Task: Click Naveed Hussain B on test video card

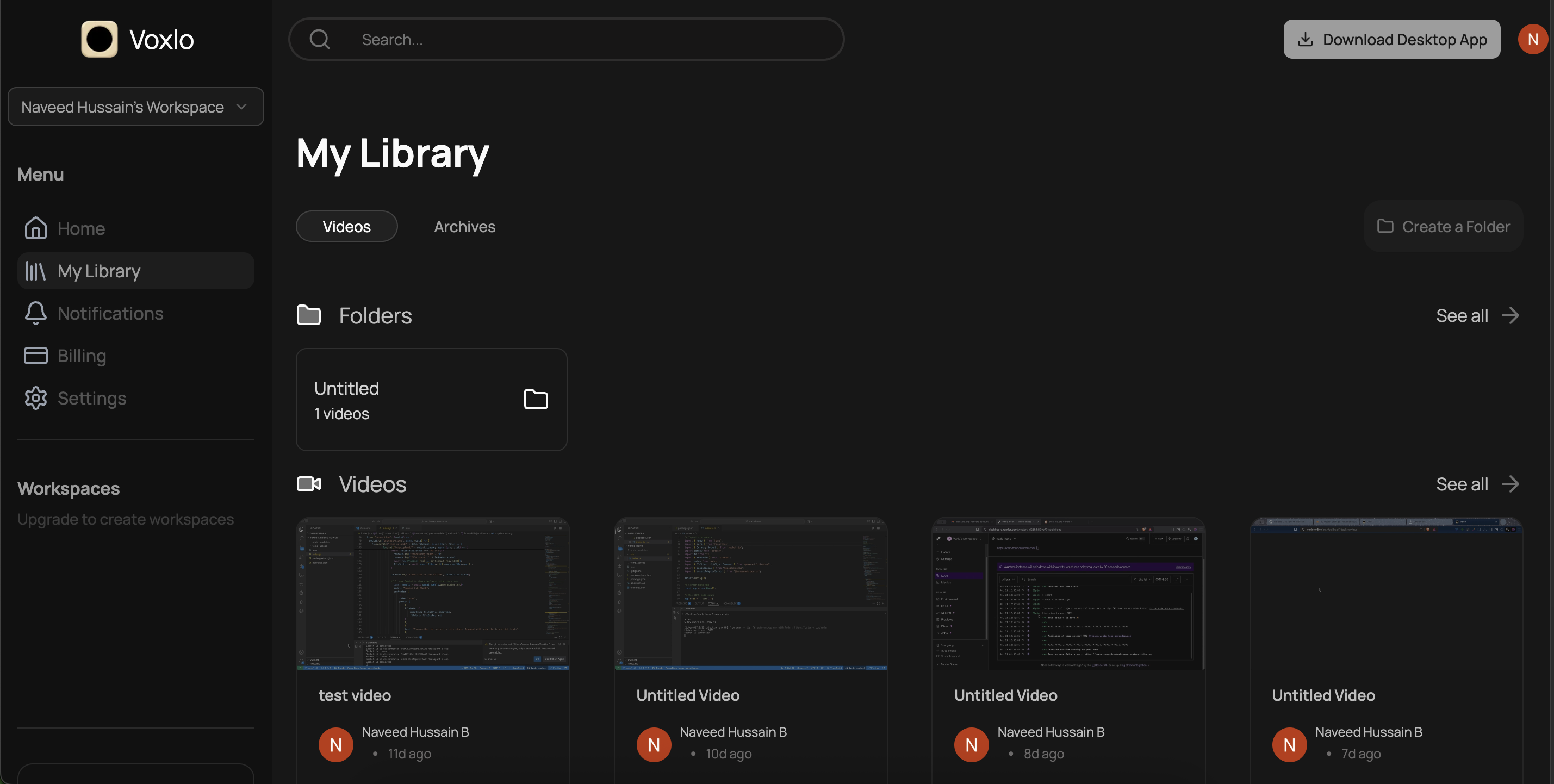Action: point(415,731)
